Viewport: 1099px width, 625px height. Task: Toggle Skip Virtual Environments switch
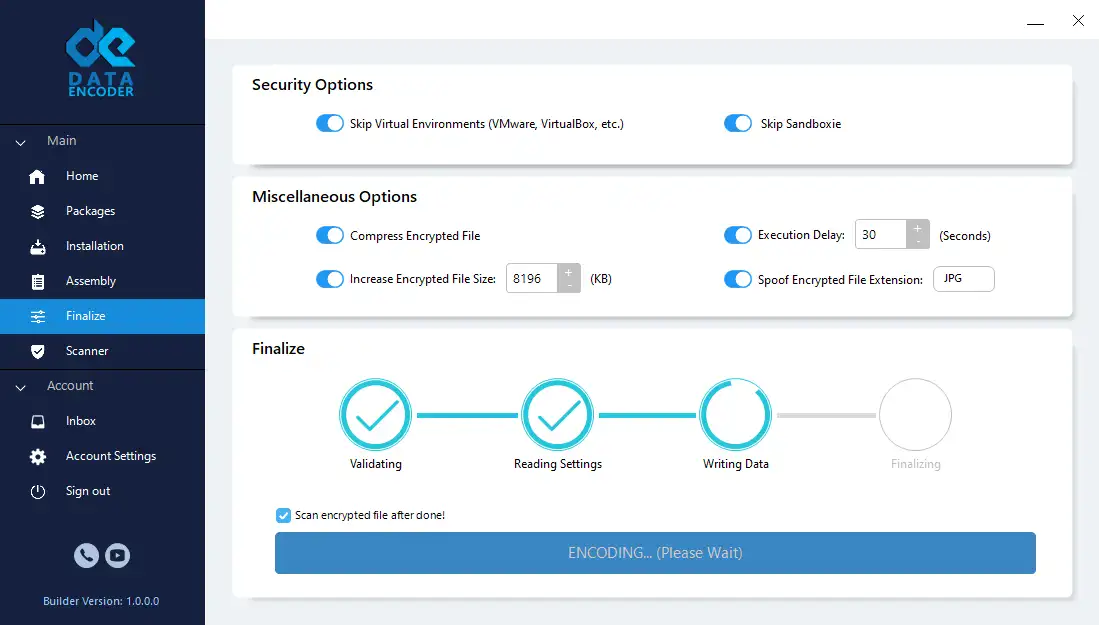tap(329, 123)
